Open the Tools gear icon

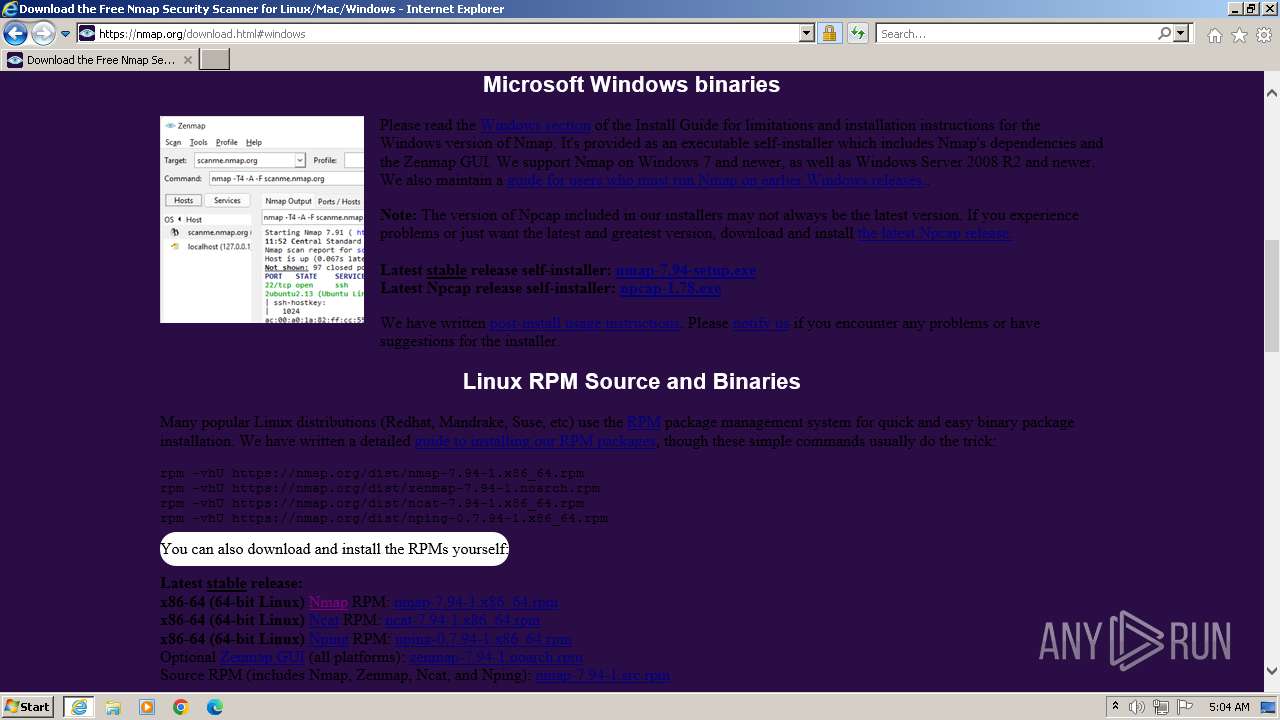[1264, 35]
